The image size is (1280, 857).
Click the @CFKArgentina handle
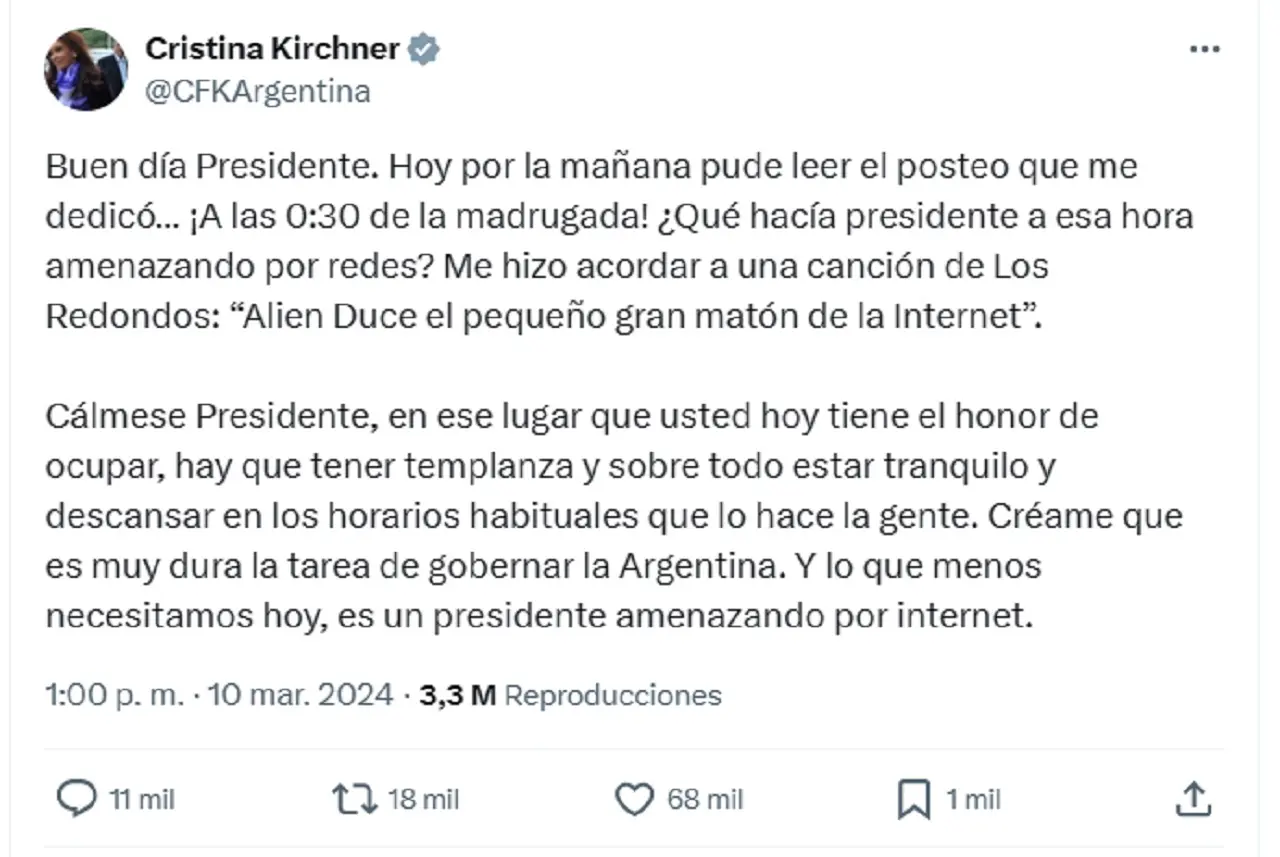click(x=258, y=92)
